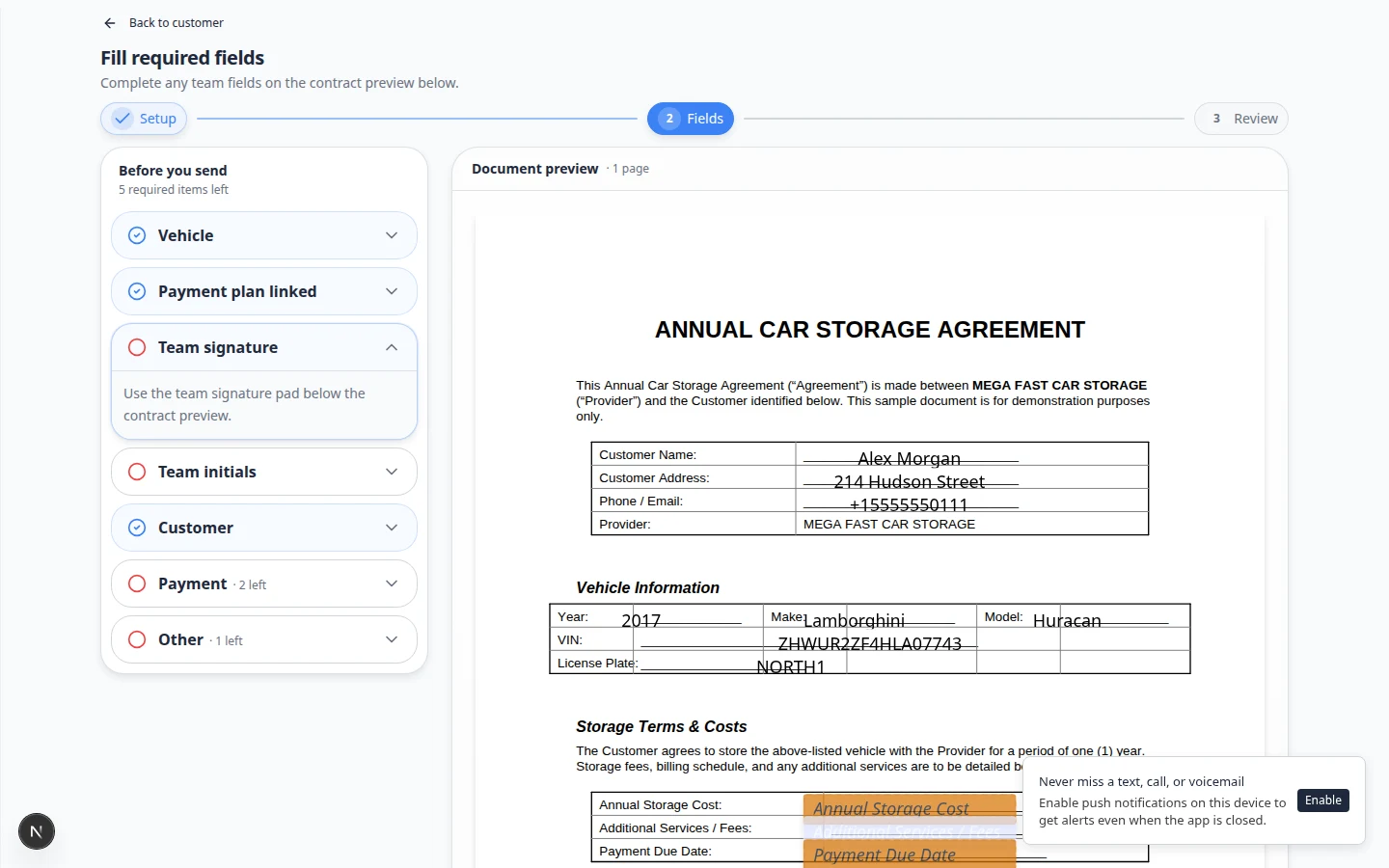
Task: Collapse the Team signature section
Action: coord(392,347)
